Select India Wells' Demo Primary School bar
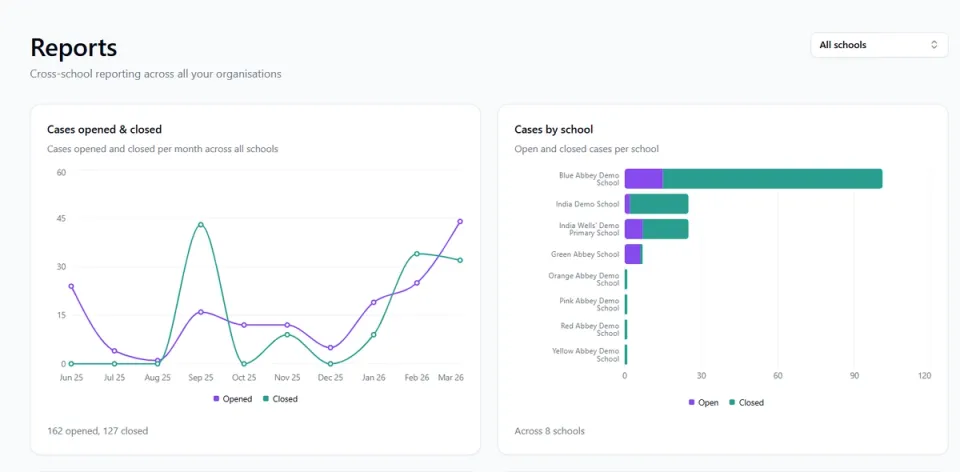Image resolution: width=960 pixels, height=472 pixels. (656, 229)
